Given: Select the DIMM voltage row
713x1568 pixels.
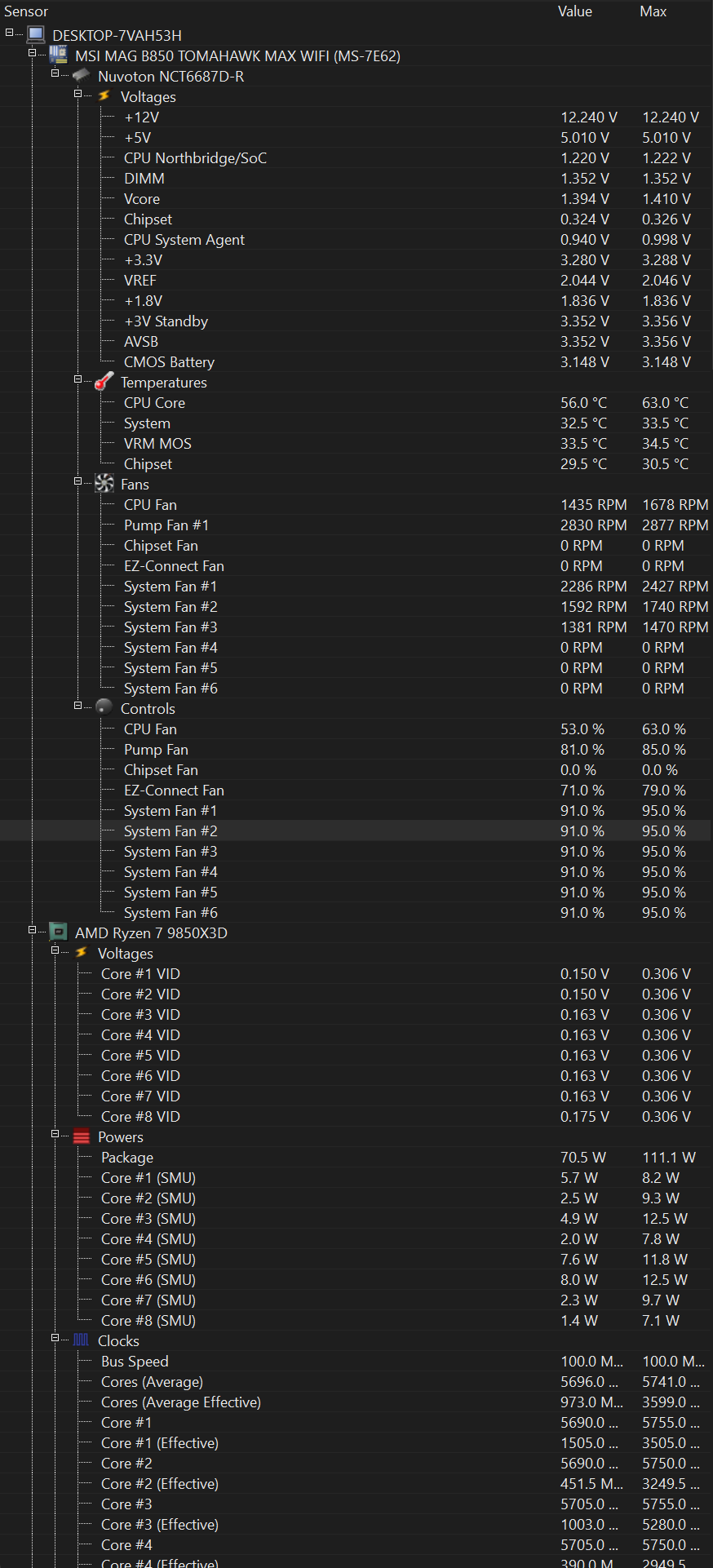Looking at the screenshot, I should [356, 179].
